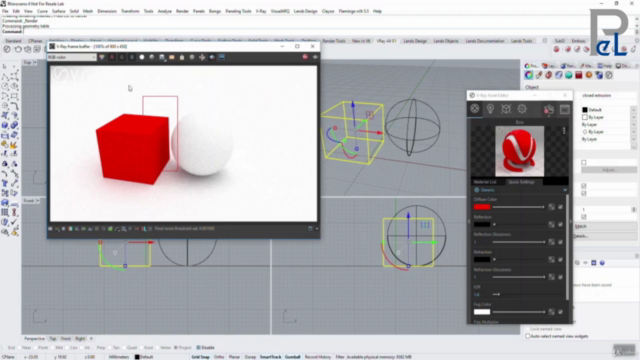Screen dimensions: 640x360
Task: Toggle Gumball in status bar
Action: click(x=293, y=357)
